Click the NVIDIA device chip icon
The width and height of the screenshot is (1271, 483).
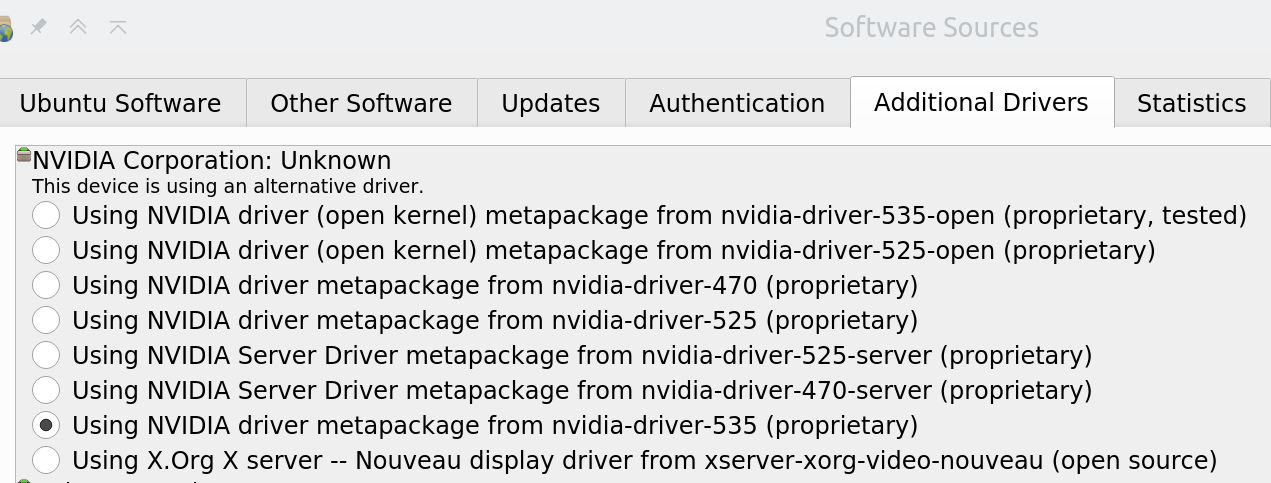(23, 154)
